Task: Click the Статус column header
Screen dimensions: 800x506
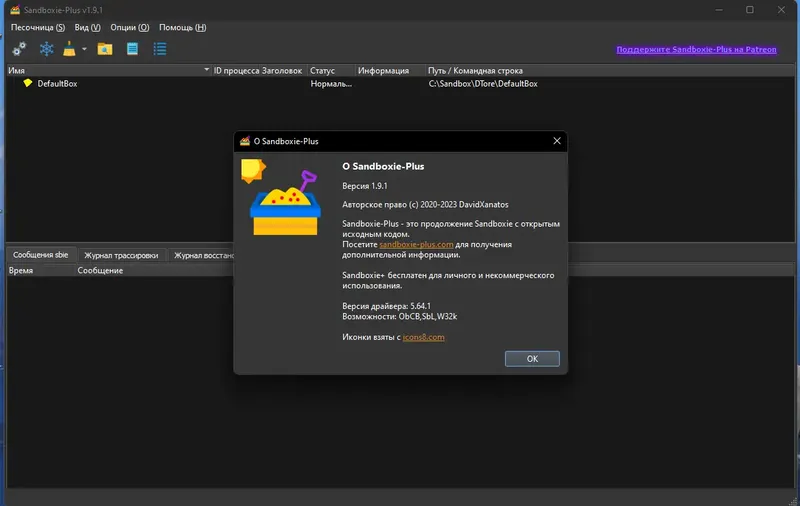Action: (331, 70)
